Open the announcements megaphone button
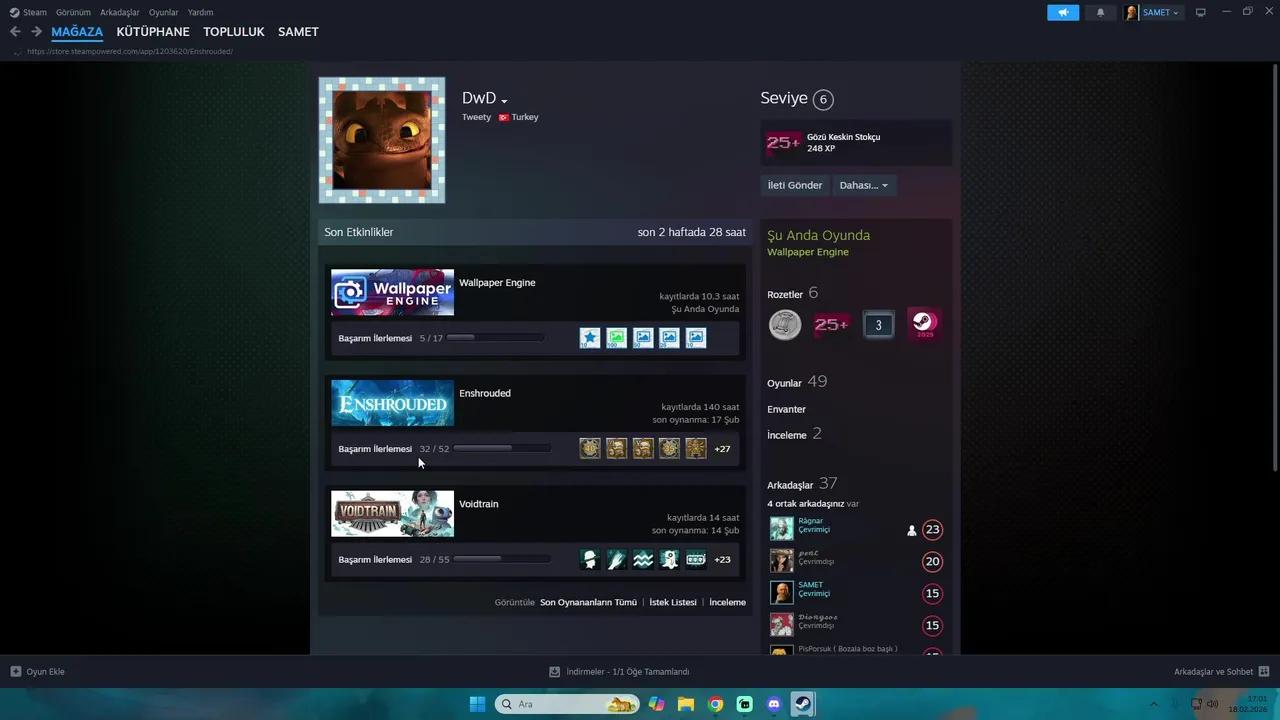 point(1063,12)
